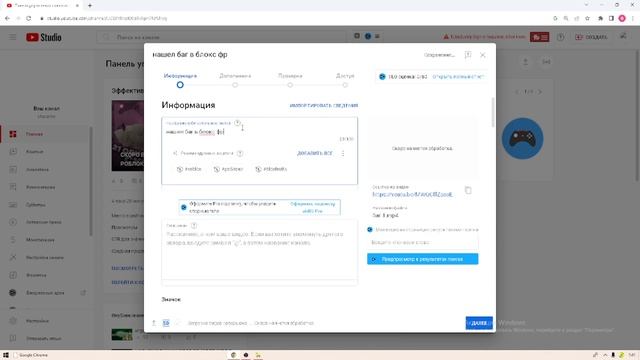The image size is (640, 360).
Task: Bookmark this page with star icon
Action: click(x=587, y=18)
